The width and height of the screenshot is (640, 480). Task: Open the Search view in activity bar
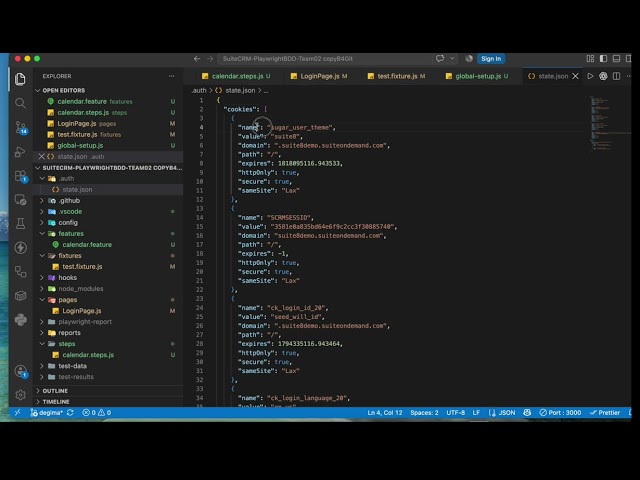(20, 103)
